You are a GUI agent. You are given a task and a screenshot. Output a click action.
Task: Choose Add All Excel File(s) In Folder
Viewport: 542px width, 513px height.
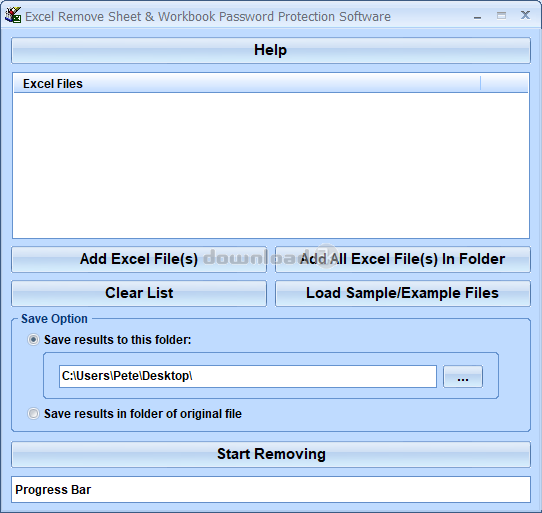coord(403,259)
